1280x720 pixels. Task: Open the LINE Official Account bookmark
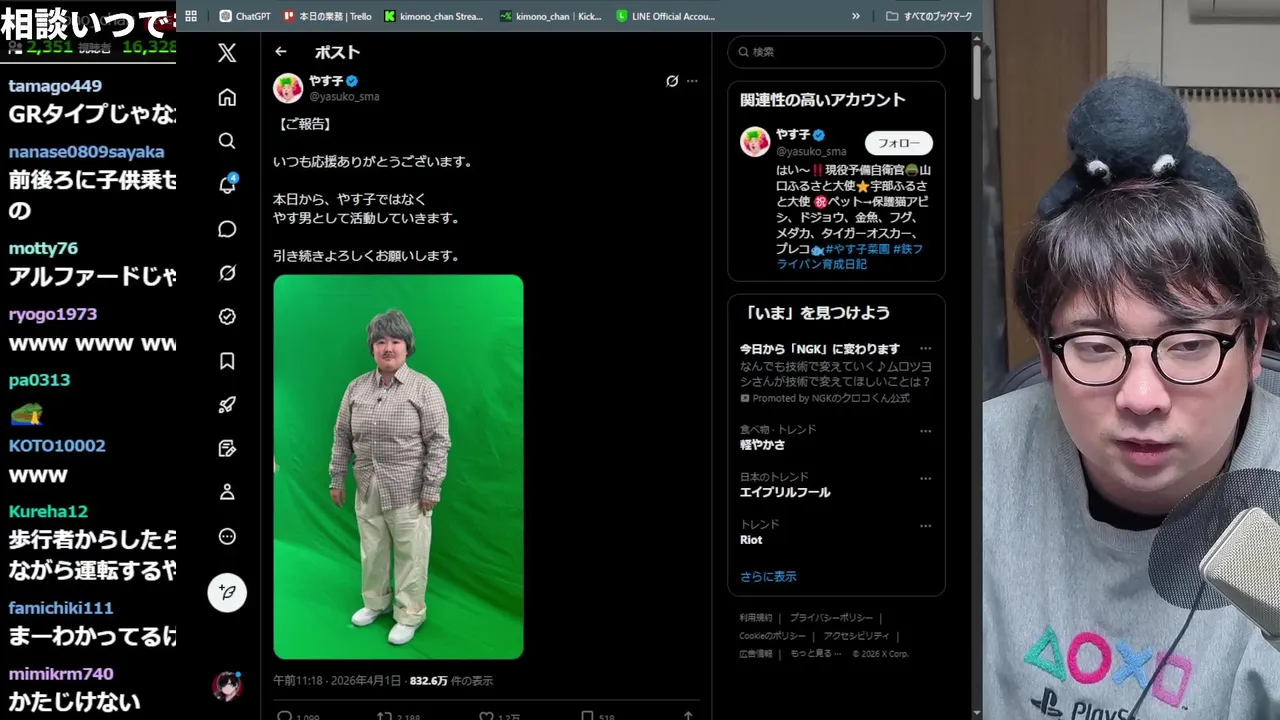[665, 16]
